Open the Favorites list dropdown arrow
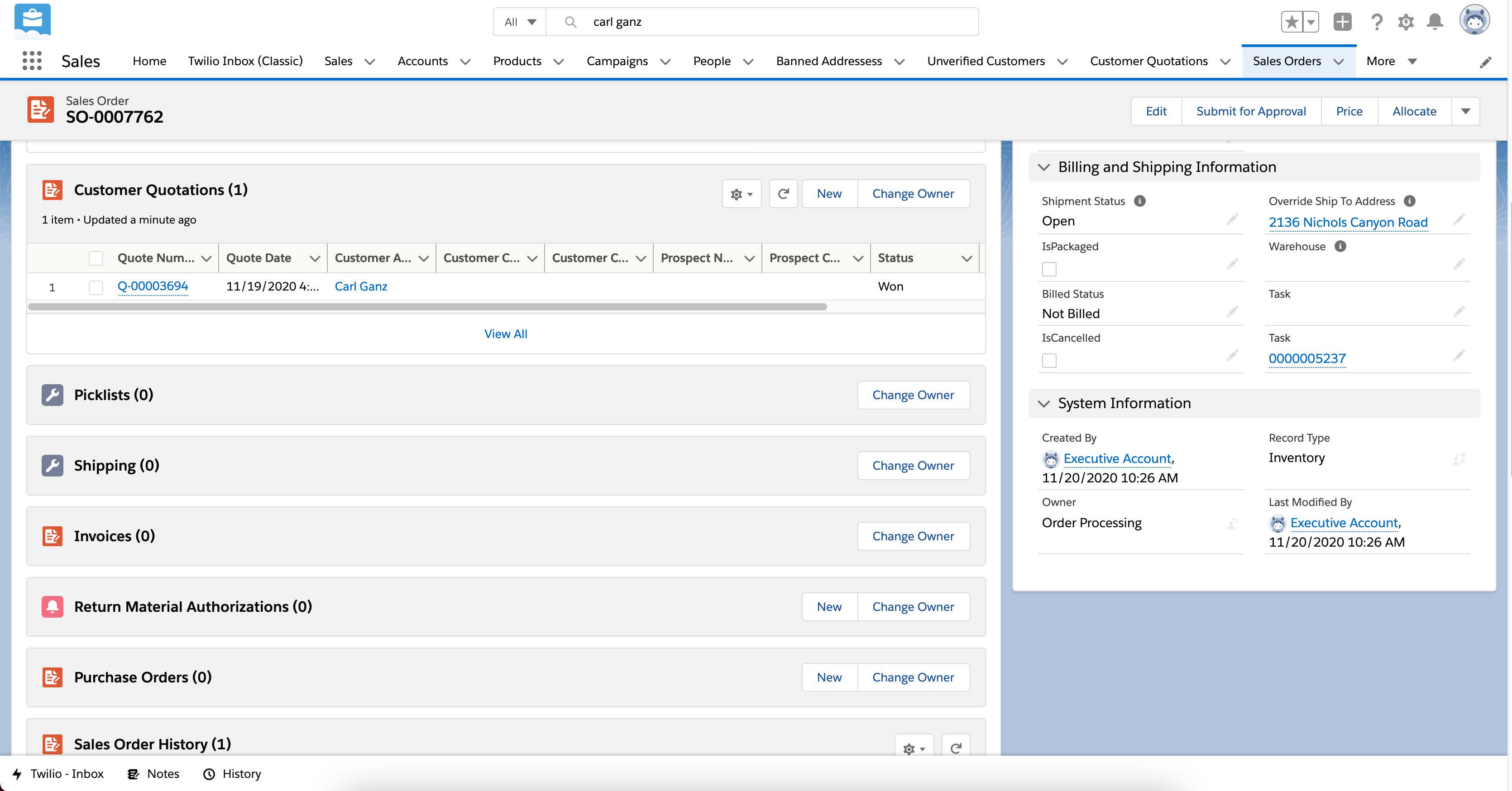Viewport: 1512px width, 791px height. pyautogui.click(x=1311, y=22)
